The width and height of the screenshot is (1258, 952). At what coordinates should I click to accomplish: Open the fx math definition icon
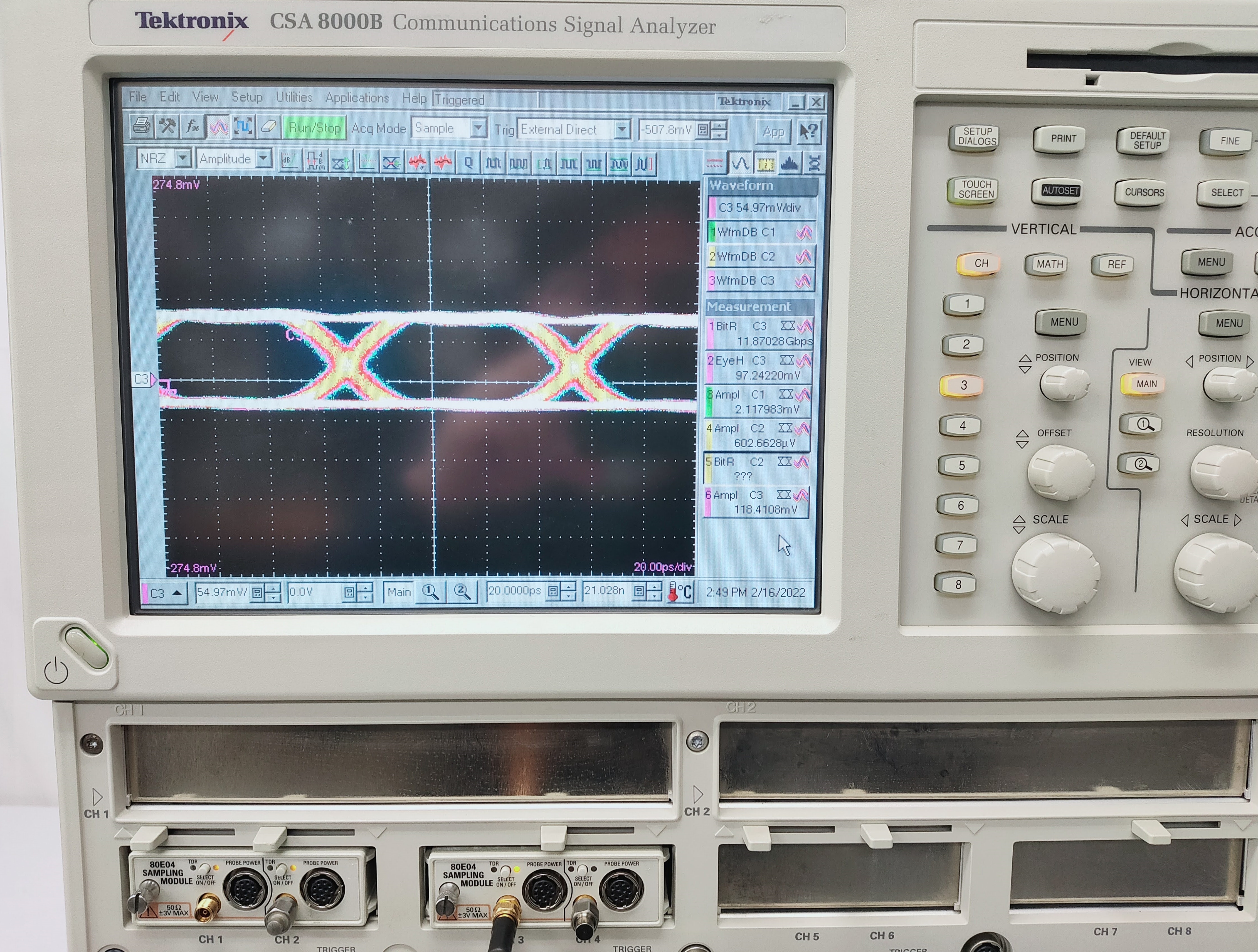tap(193, 126)
